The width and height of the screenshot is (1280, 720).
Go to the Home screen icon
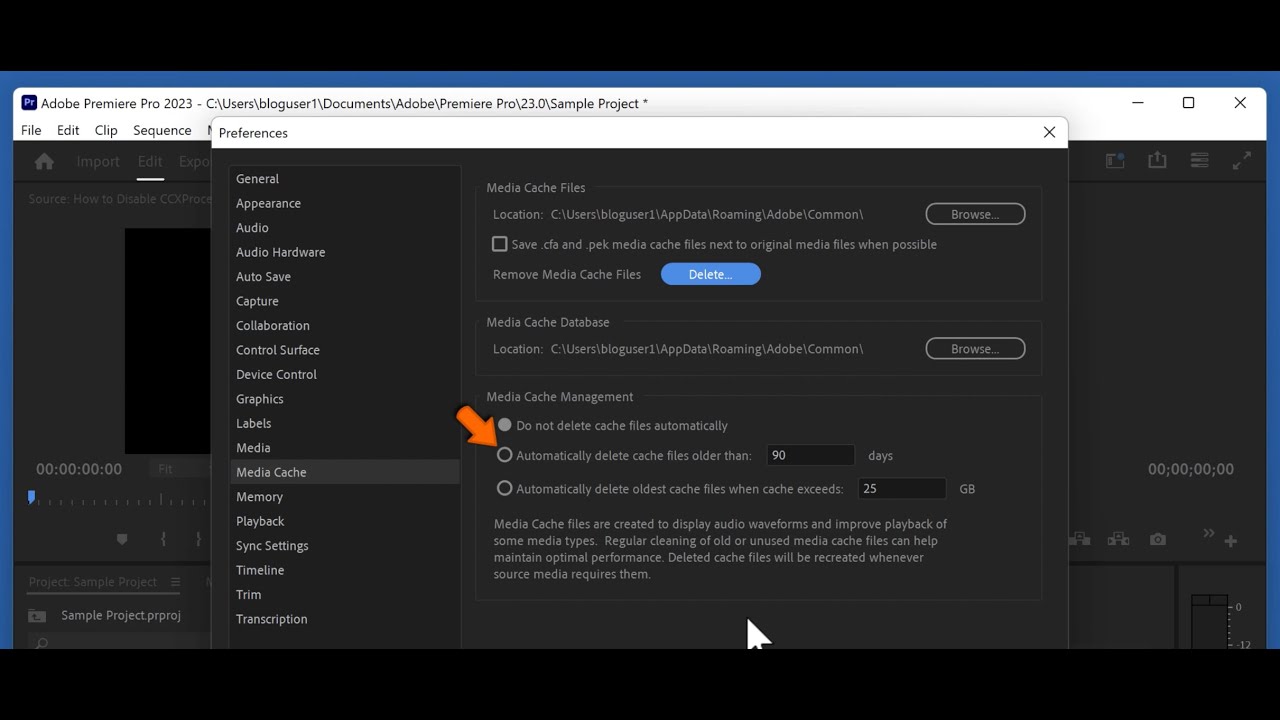click(44, 161)
